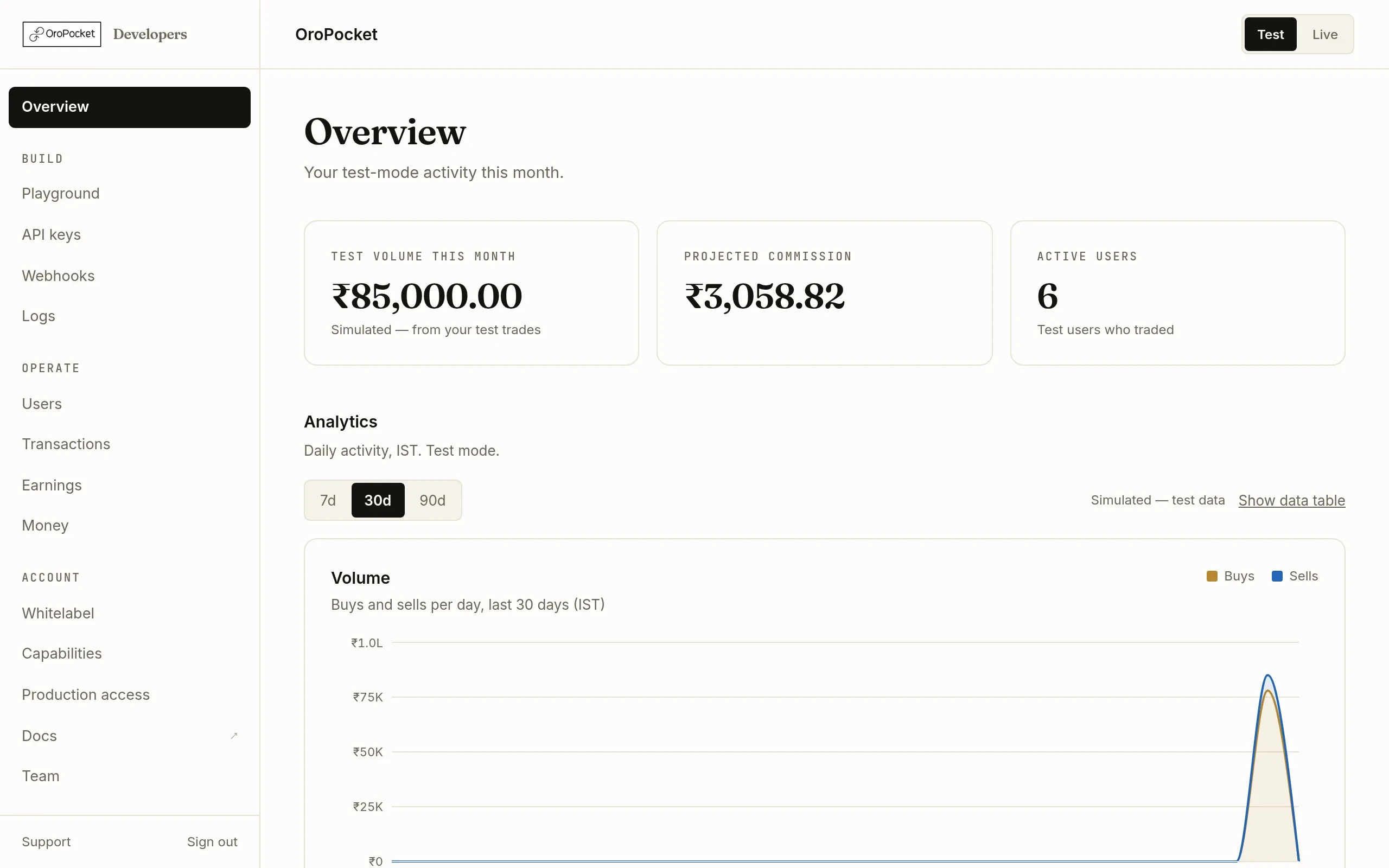Click the '₹3,058.82' value
This screenshot has width=1389, height=868.
(x=764, y=296)
